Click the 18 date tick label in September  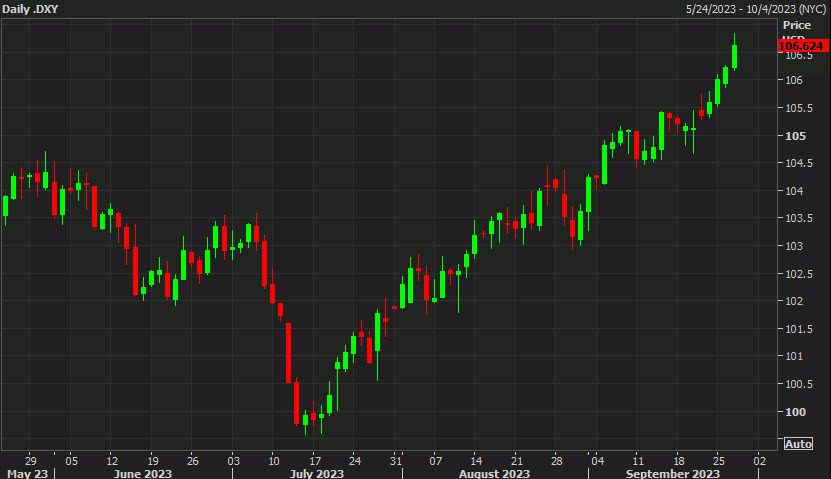click(678, 460)
